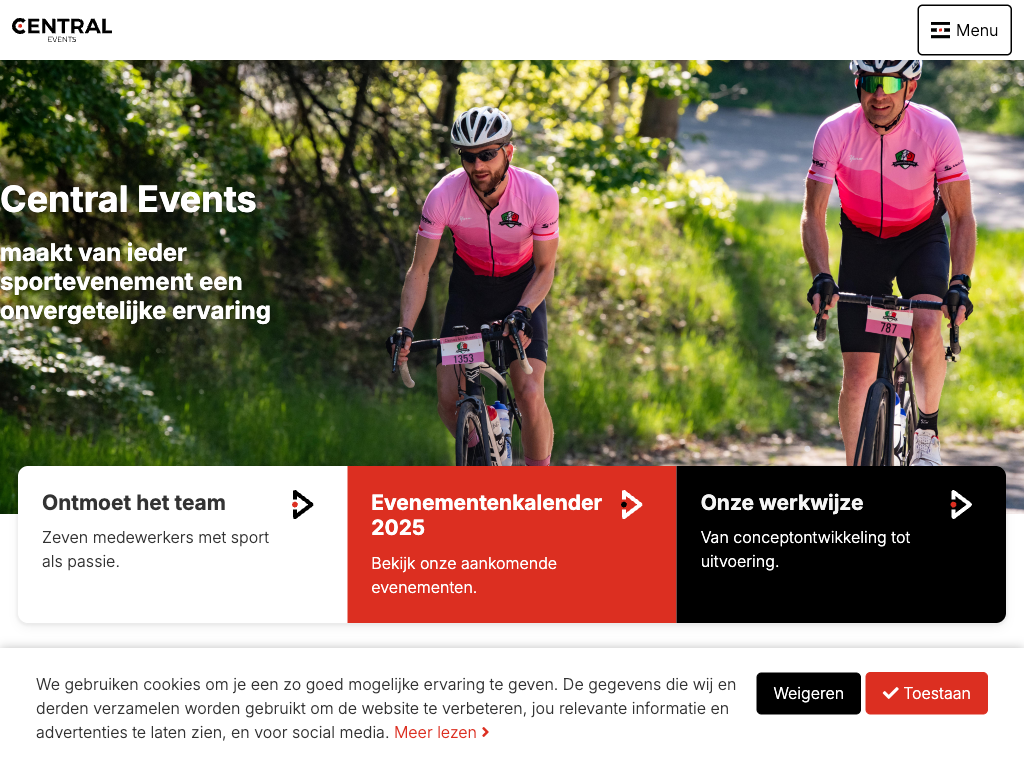Click 'Zeven medewerkers met sport als passie' text
1024x768 pixels.
pos(155,549)
